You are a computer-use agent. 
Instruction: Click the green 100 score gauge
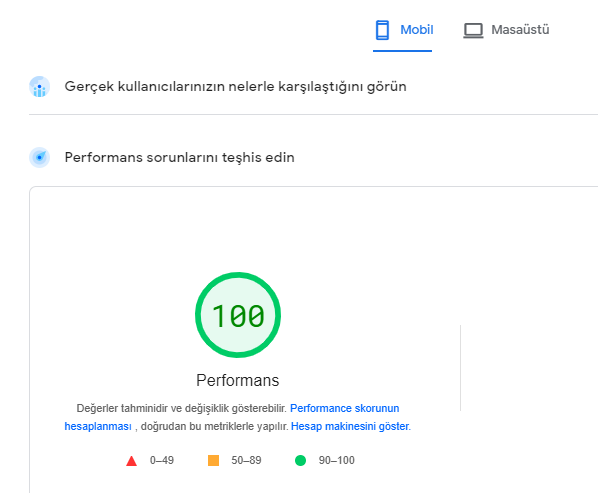[238, 315]
